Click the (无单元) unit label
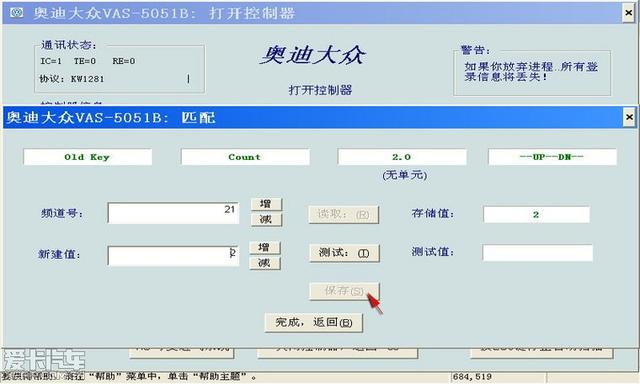640x384 pixels. pyautogui.click(x=405, y=175)
